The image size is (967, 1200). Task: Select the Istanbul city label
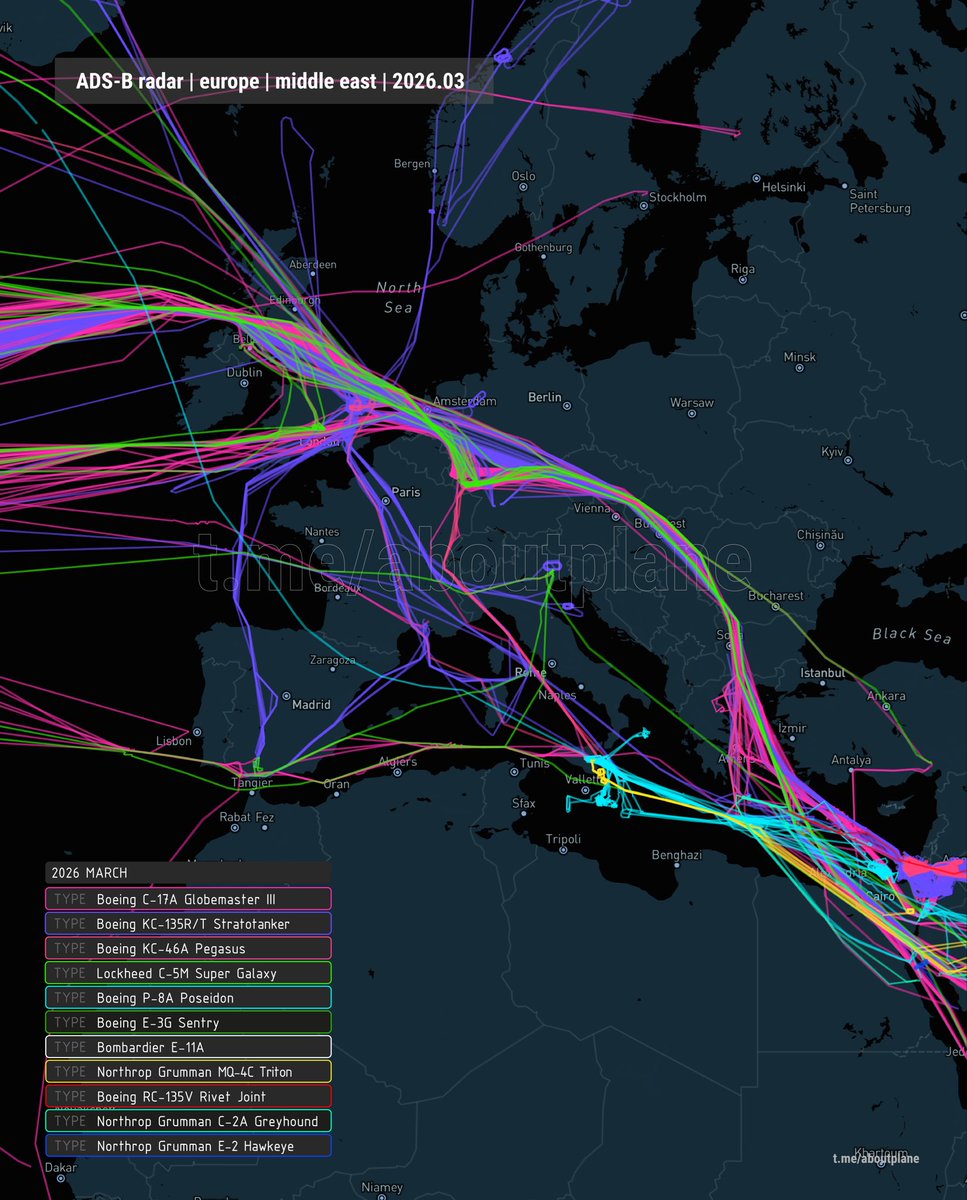click(x=822, y=674)
